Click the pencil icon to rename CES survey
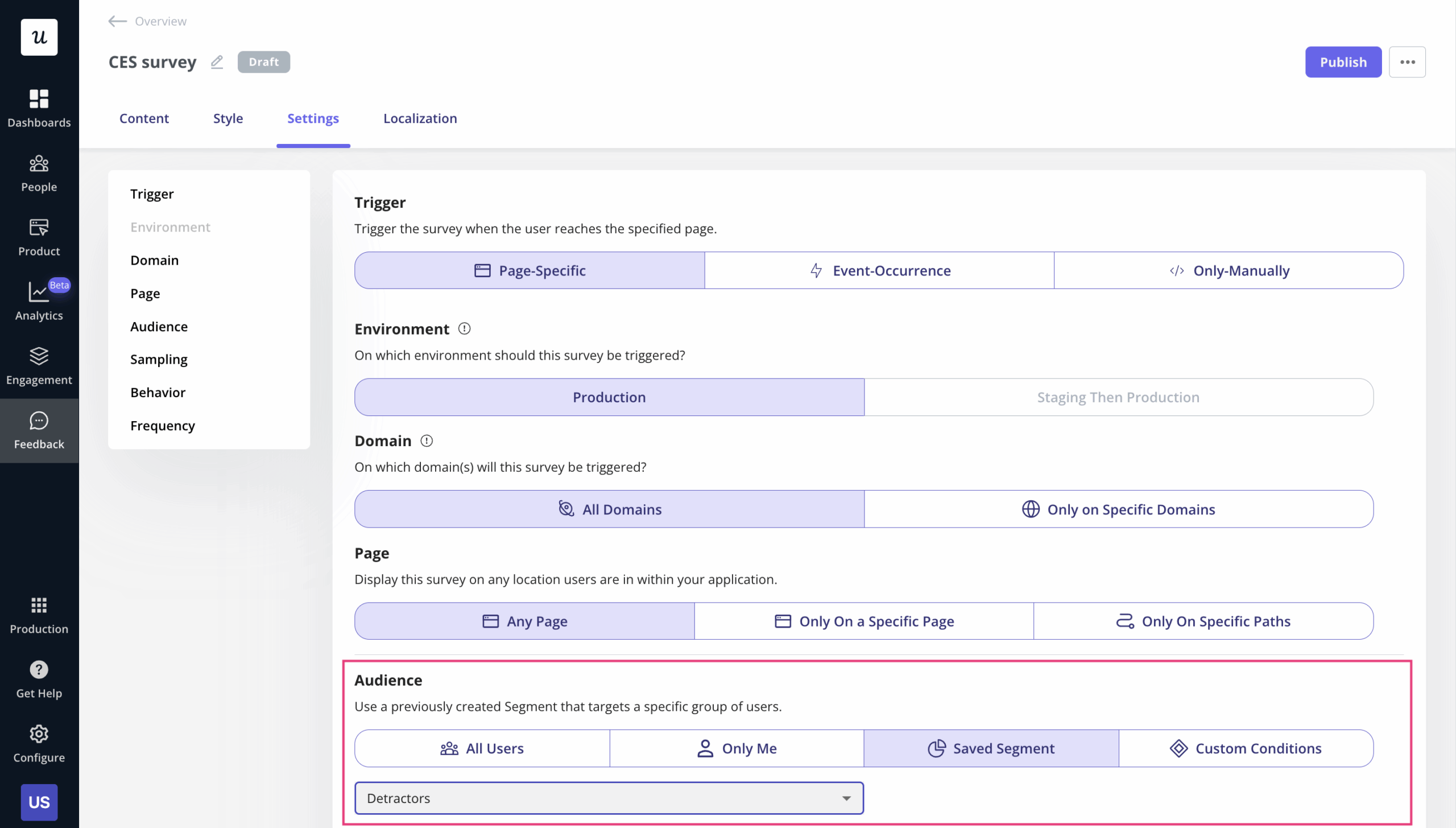Screen dimensions: 1456x828 point(216,62)
